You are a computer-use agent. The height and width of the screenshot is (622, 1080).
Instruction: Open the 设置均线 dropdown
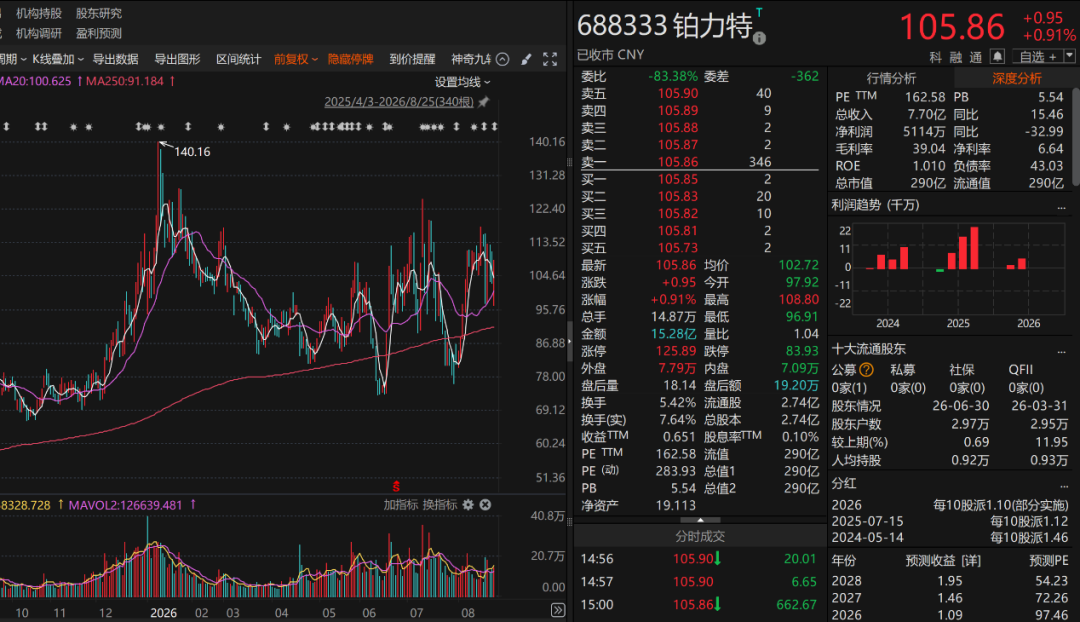click(x=462, y=82)
